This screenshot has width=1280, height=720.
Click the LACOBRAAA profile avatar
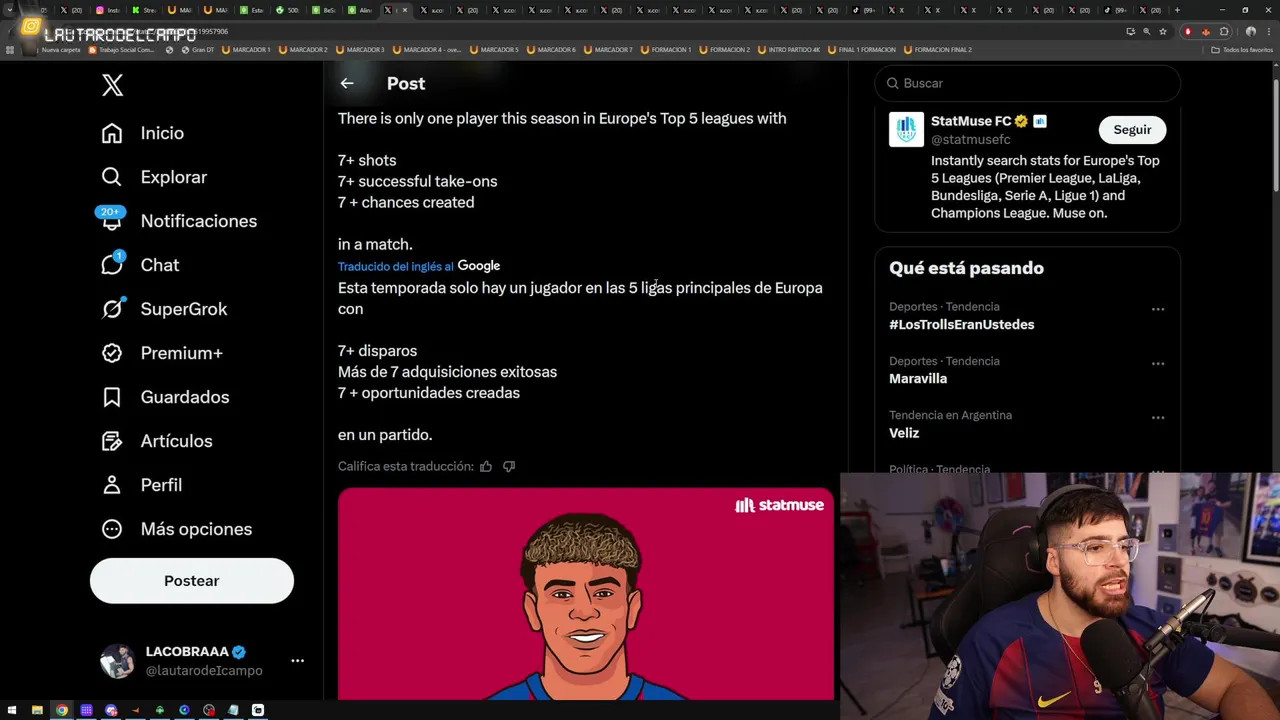pyautogui.click(x=117, y=661)
